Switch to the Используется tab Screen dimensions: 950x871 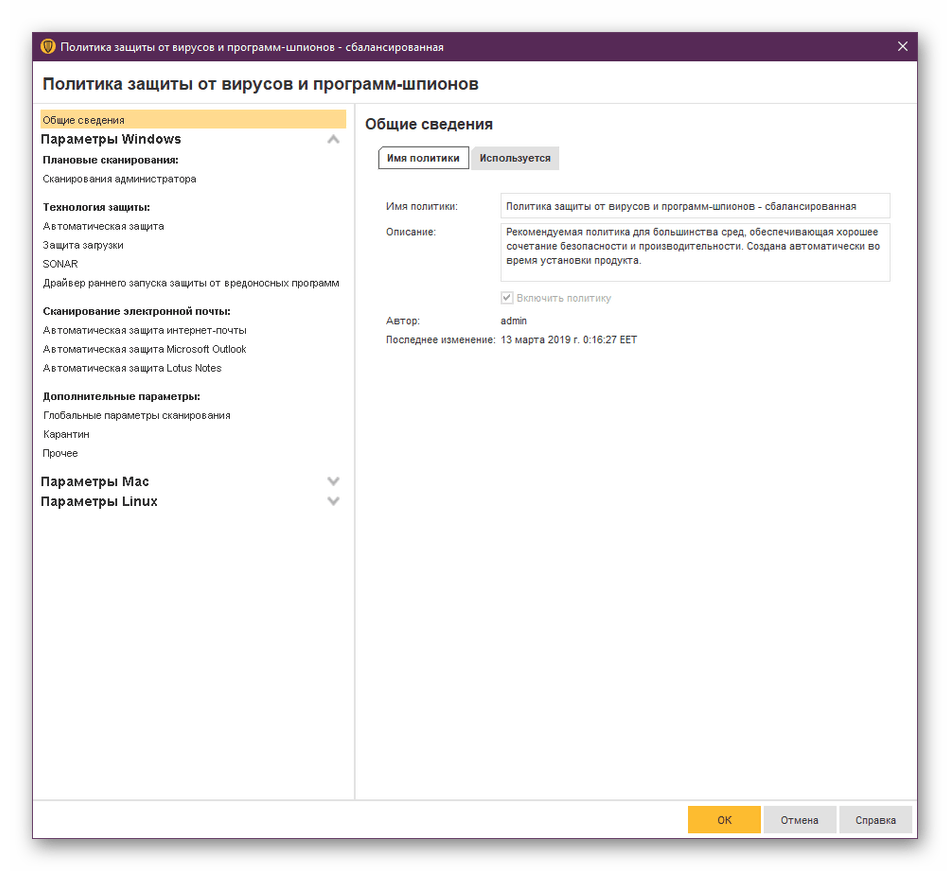516,158
